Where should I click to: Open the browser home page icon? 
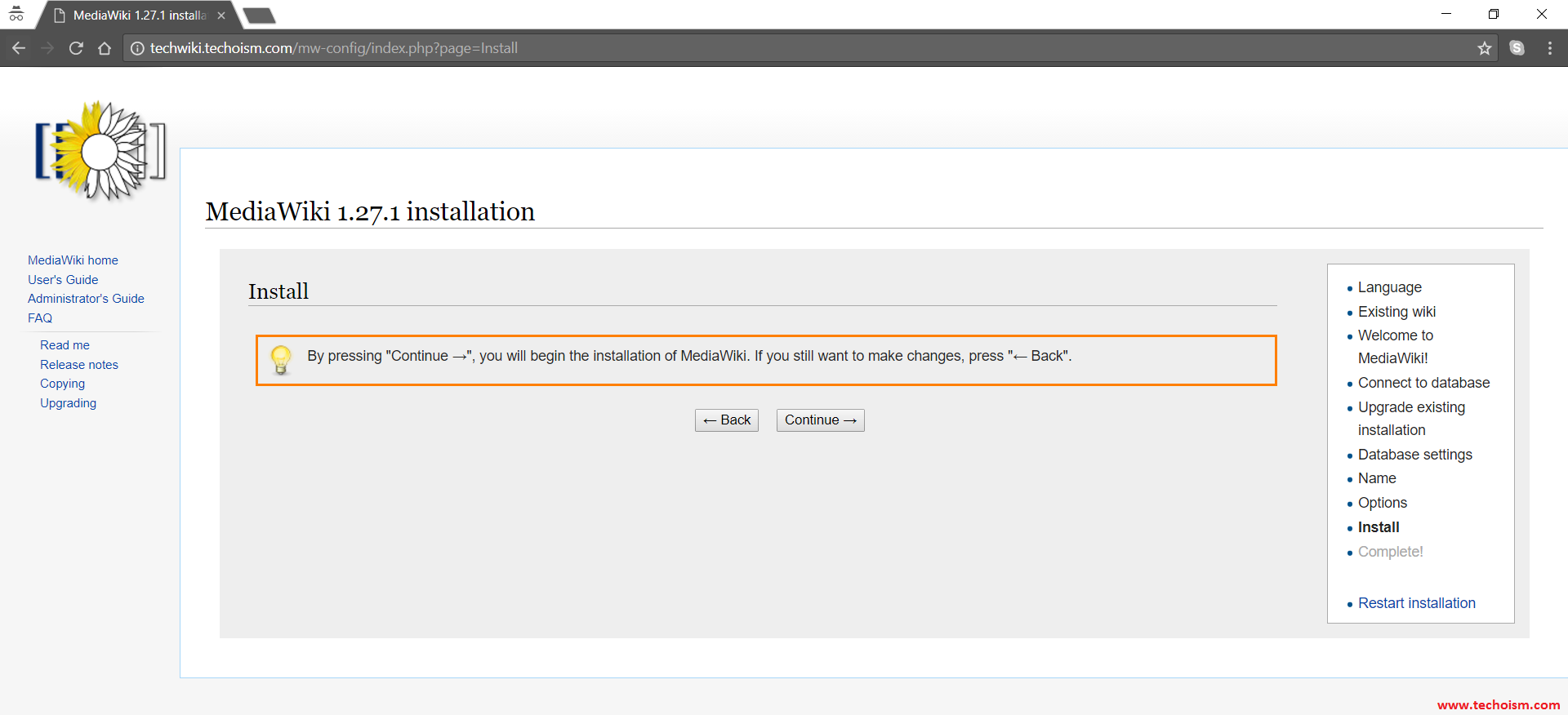(x=105, y=48)
